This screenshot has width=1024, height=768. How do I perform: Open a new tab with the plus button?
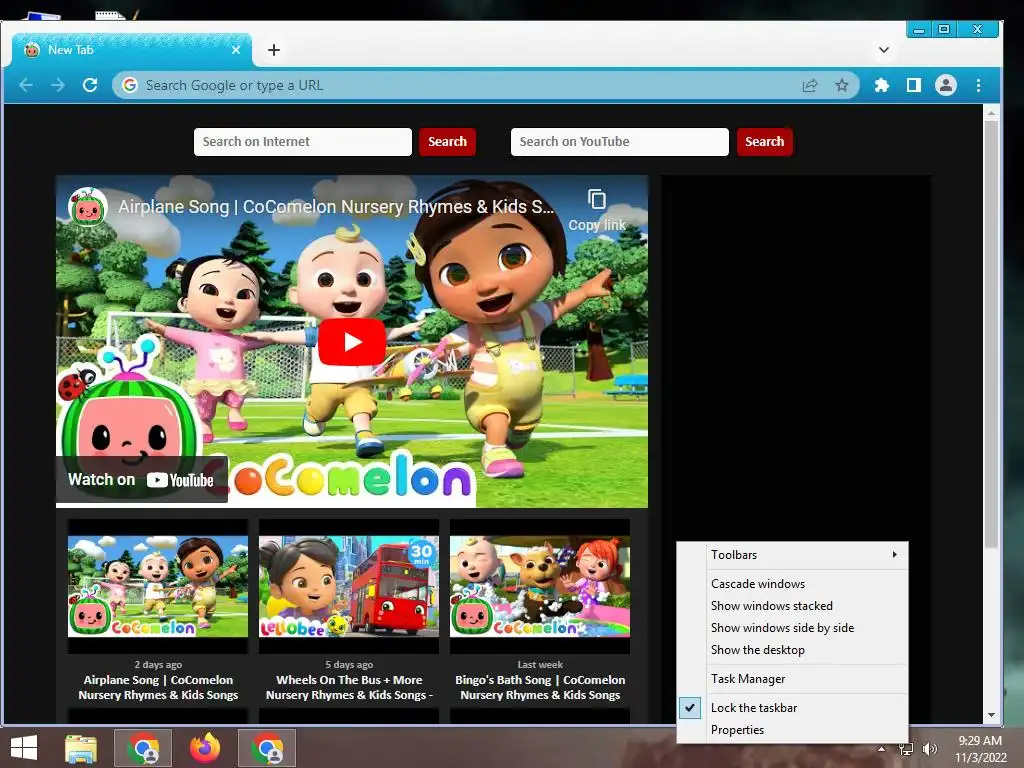pyautogui.click(x=274, y=50)
